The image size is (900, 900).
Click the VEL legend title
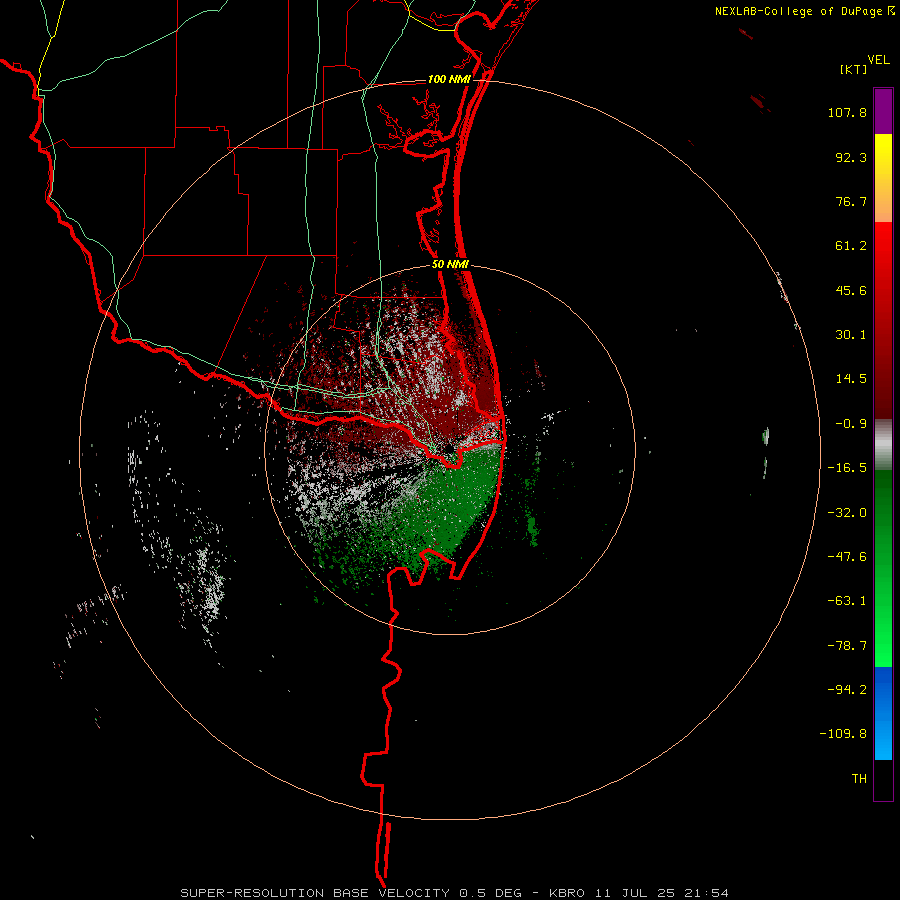878,60
